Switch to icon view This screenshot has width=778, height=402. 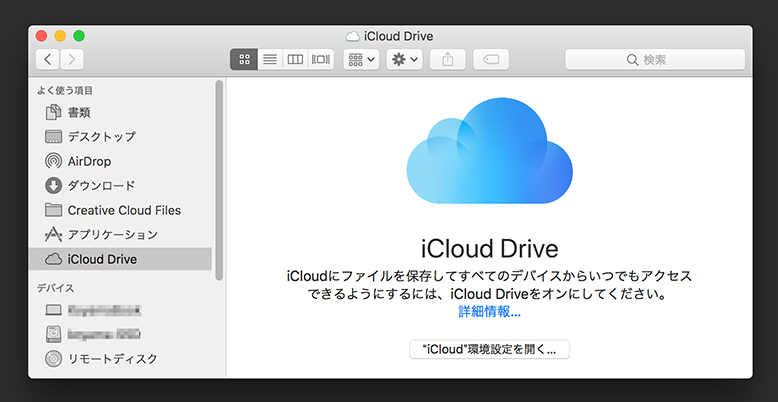(244, 60)
